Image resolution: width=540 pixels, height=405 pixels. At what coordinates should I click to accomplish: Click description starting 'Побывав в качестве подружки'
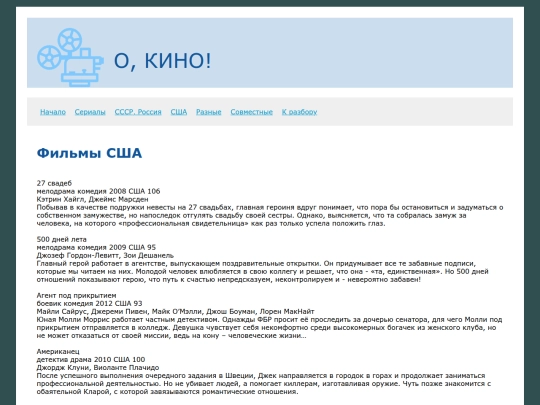tap(270, 215)
